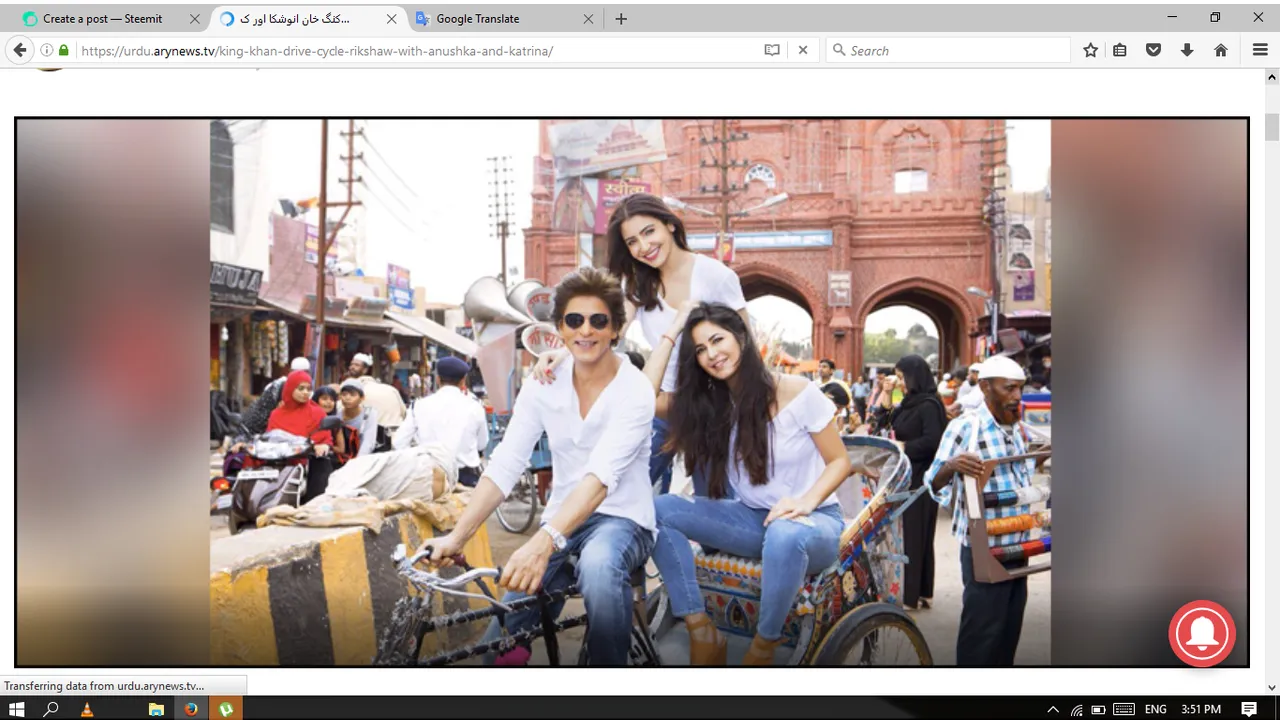1280x720 pixels.
Task: Open Windows taskbar search magnifier
Action: [52, 709]
